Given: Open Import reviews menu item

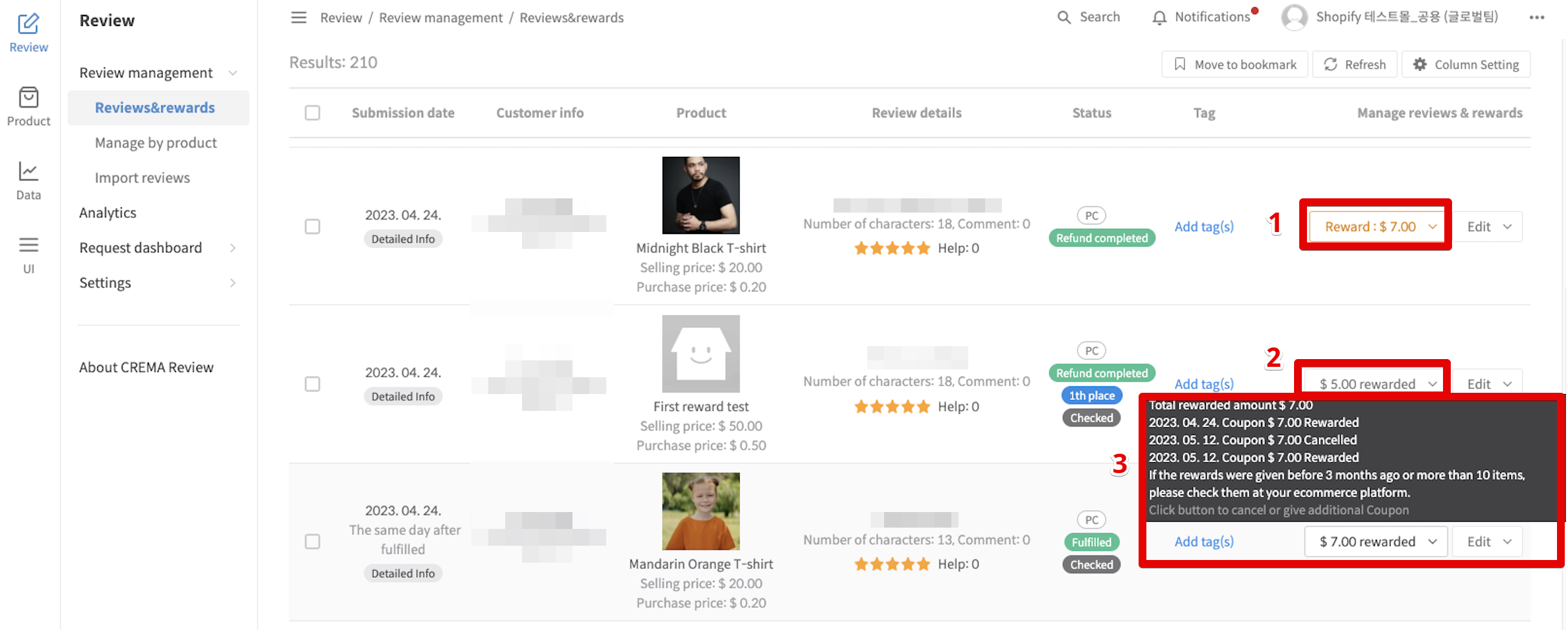Looking at the screenshot, I should [x=142, y=178].
